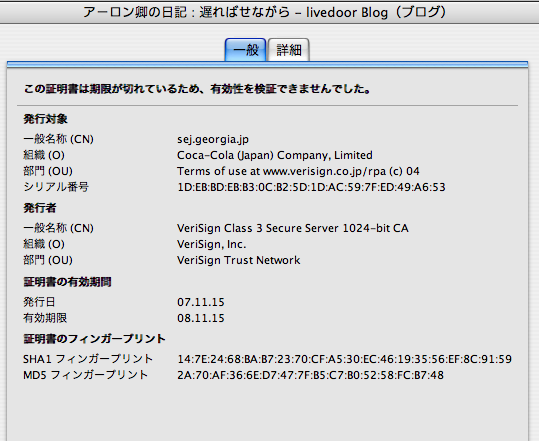Select the issuer organization VeriSign, Inc.
Viewport: 539px width, 441px height.
pos(211,244)
